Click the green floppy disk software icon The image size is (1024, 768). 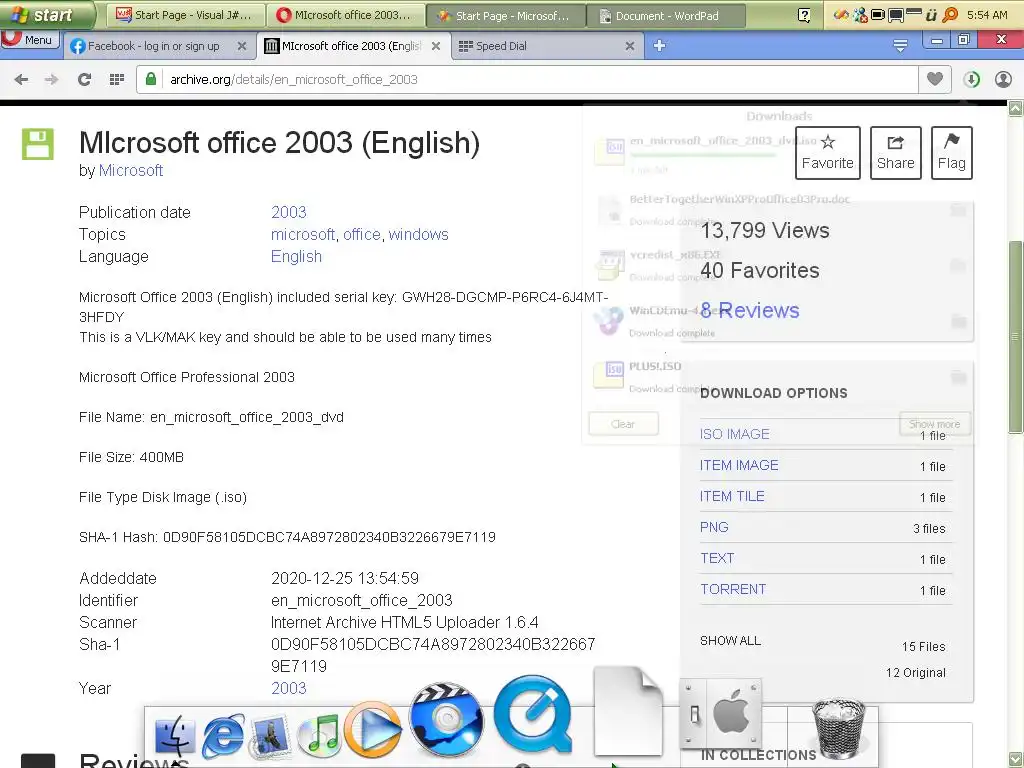tap(38, 144)
